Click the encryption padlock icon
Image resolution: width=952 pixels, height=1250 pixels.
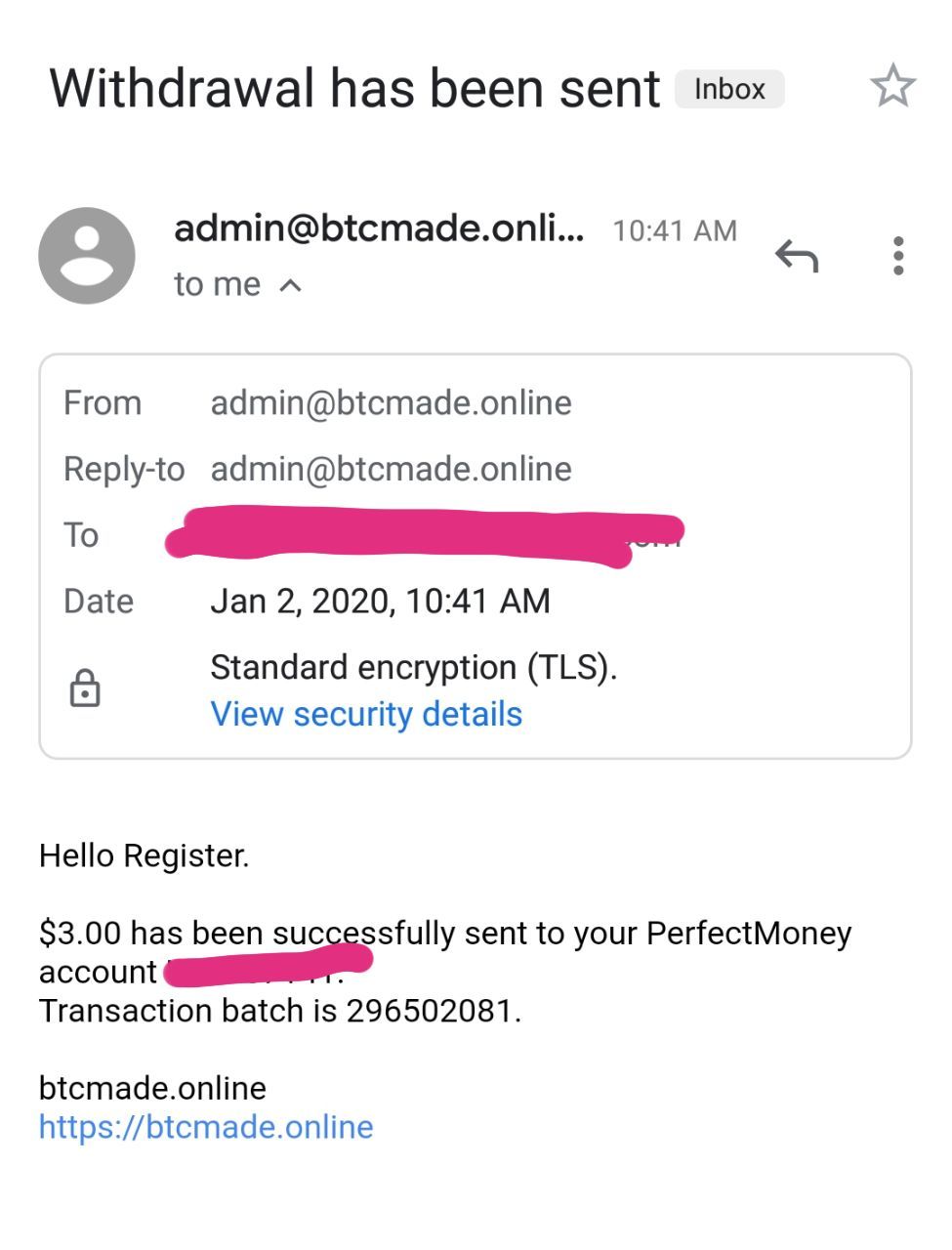tap(85, 688)
